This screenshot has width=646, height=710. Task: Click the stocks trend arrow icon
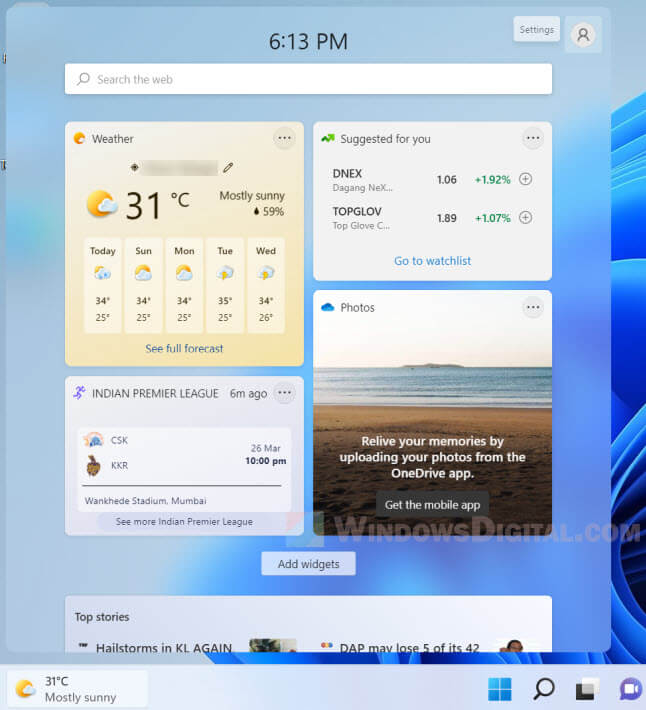tap(328, 139)
